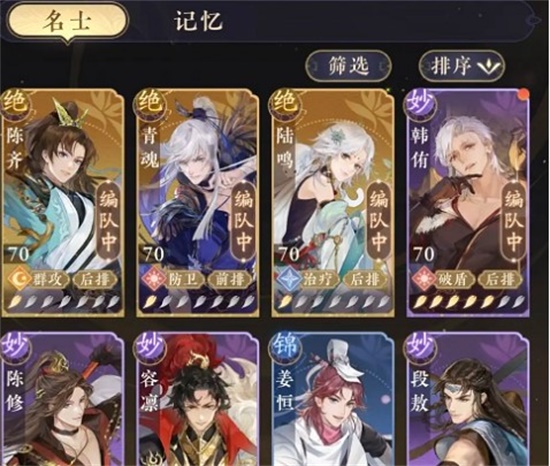Click 群攻 role icon on 陈齐

click(x=18, y=279)
